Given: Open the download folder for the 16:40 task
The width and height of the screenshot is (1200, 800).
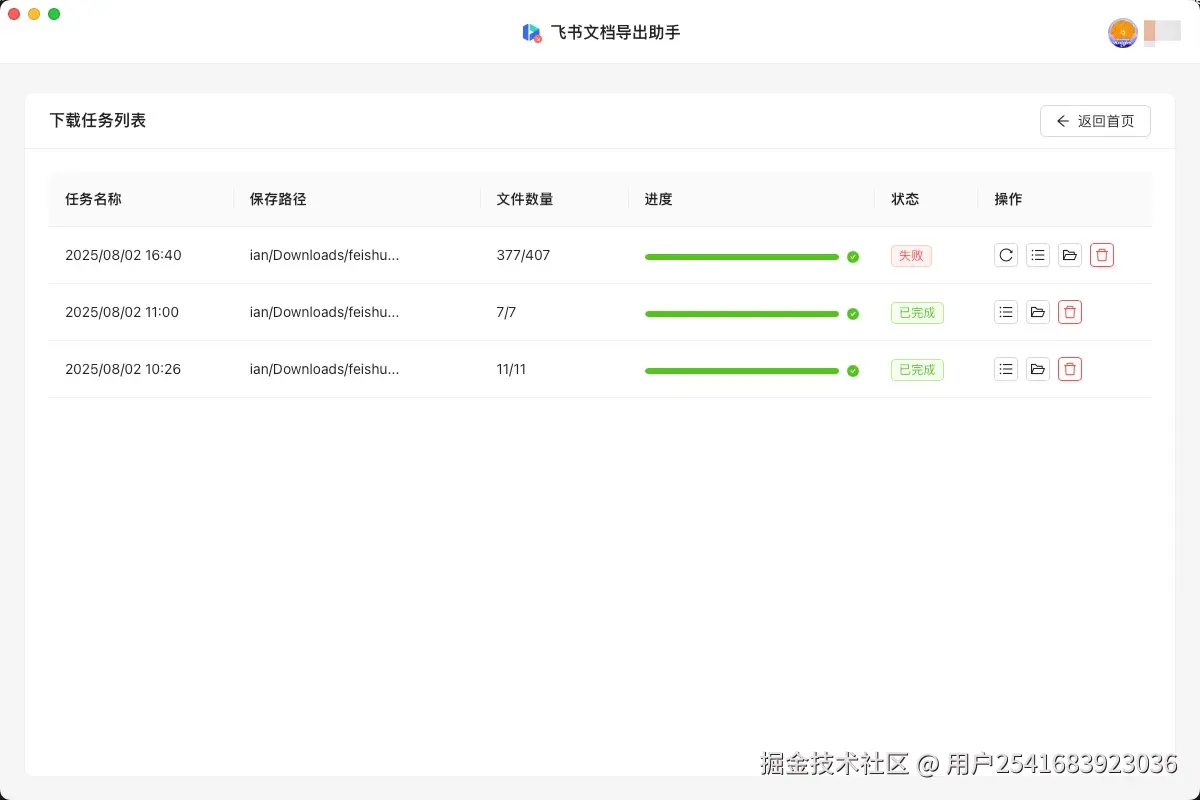Looking at the screenshot, I should (1069, 255).
